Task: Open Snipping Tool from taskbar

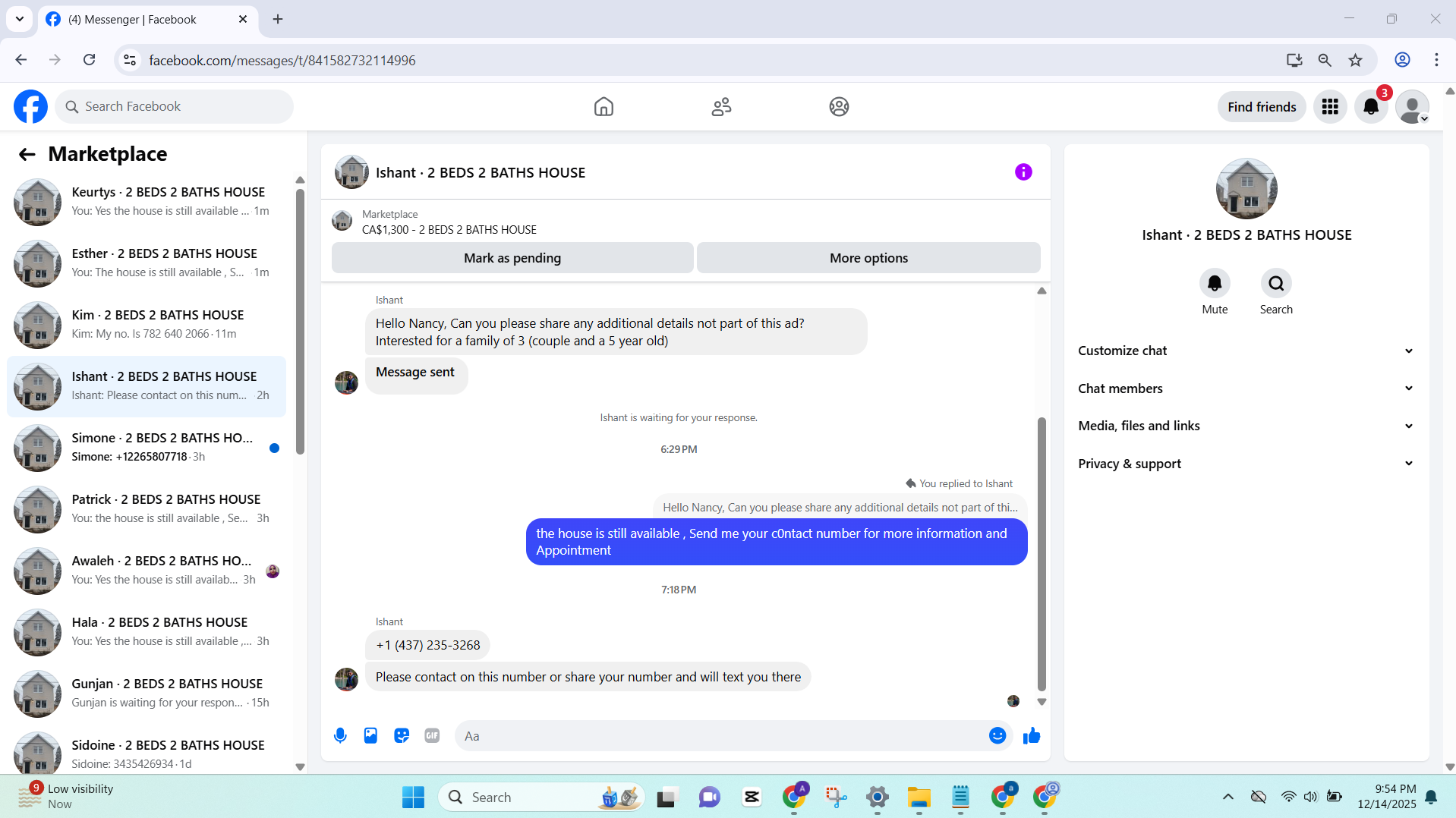Action: click(836, 797)
